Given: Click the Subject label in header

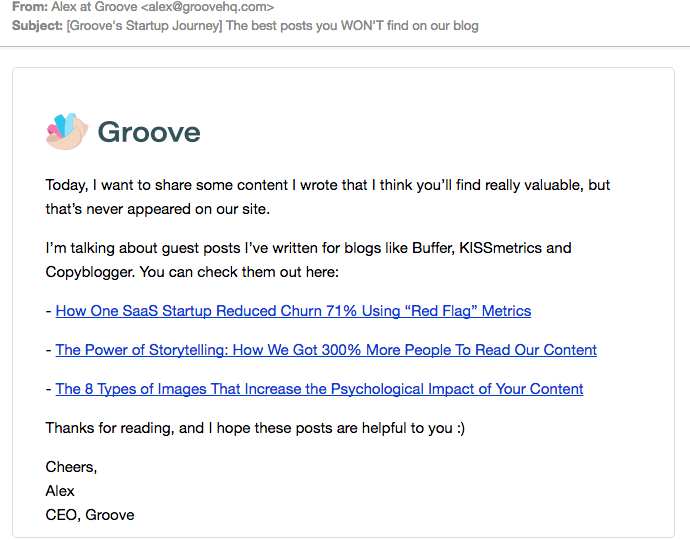Looking at the screenshot, I should [37, 25].
